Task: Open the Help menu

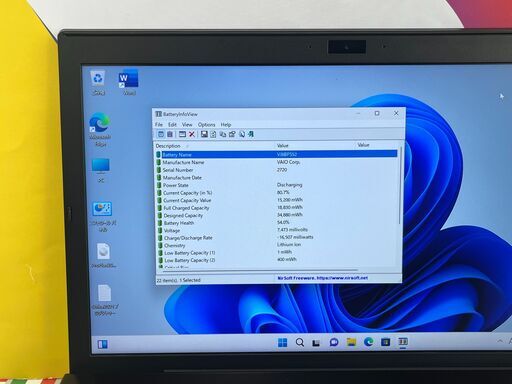Action: [226, 124]
